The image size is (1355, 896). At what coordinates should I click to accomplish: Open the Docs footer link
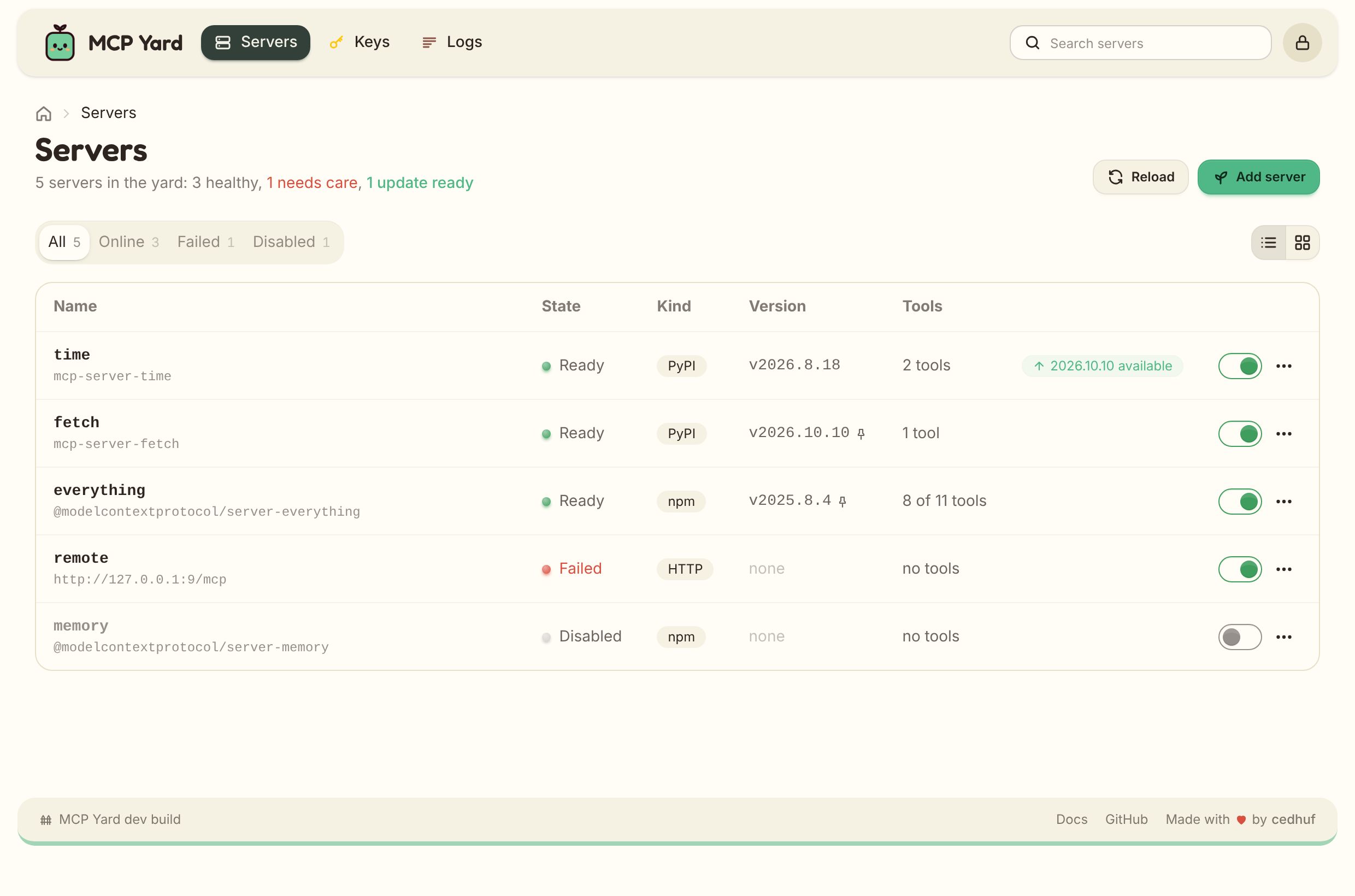[1071, 820]
